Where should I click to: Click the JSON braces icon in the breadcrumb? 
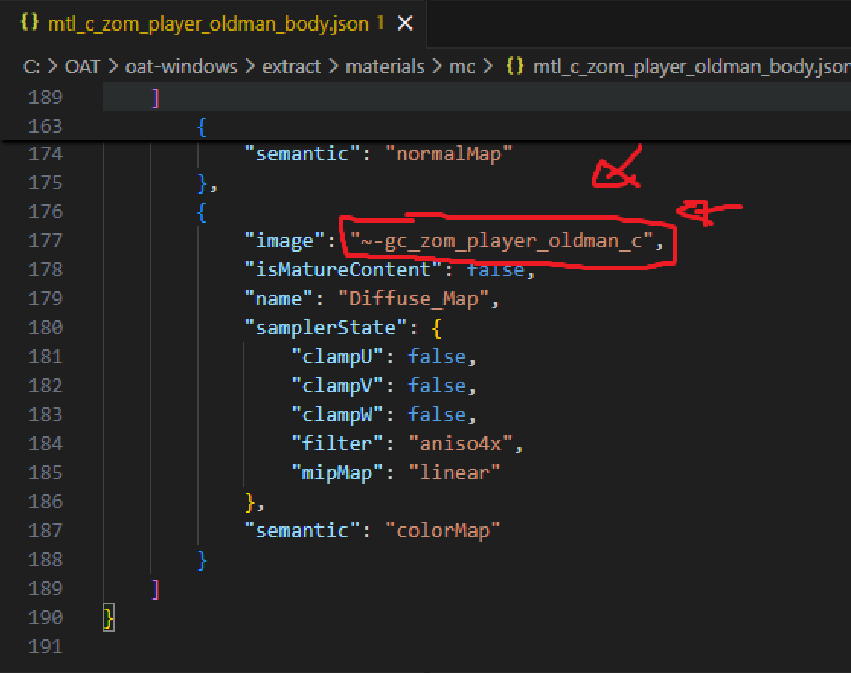tap(515, 67)
